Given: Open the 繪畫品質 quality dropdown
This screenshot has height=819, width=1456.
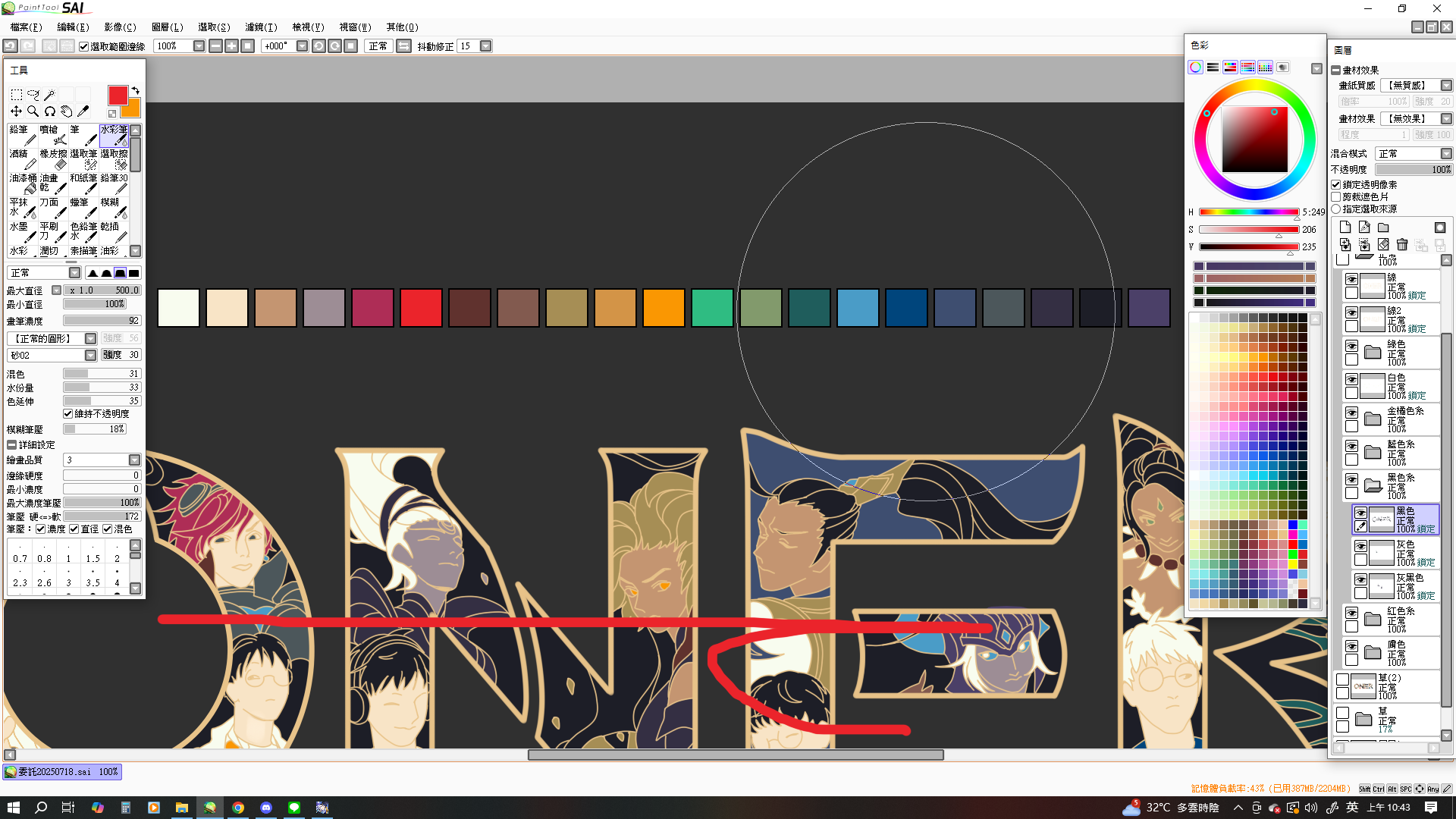Looking at the screenshot, I should pos(134,460).
